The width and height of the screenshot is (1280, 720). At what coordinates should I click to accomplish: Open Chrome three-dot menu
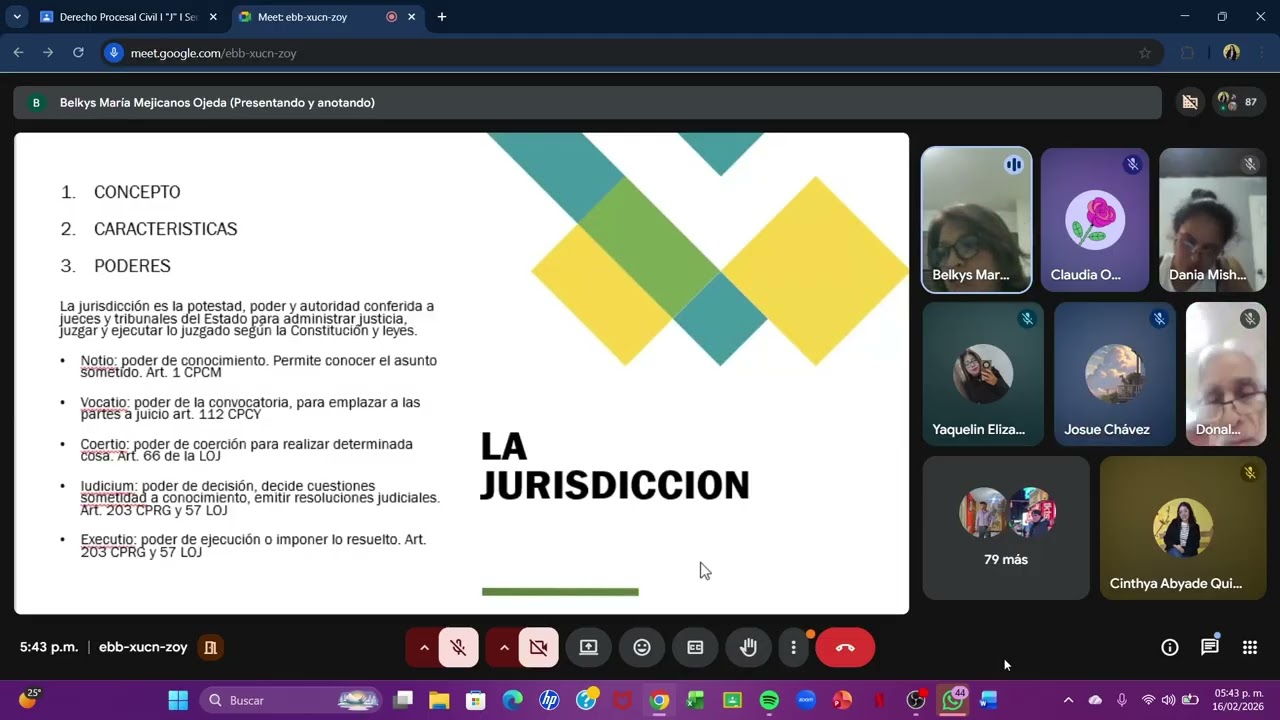pyautogui.click(x=1262, y=53)
